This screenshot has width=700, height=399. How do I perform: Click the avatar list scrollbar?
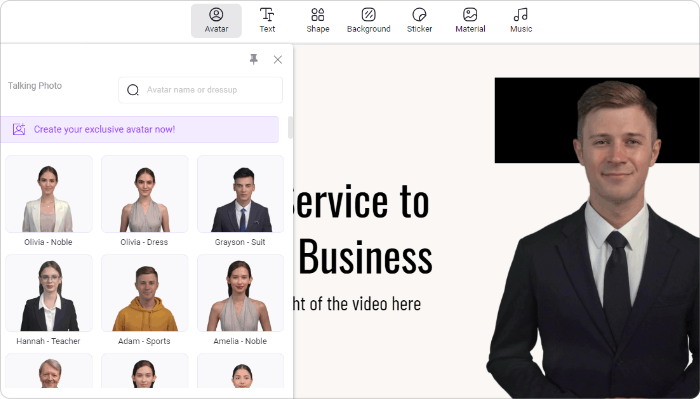[290, 128]
